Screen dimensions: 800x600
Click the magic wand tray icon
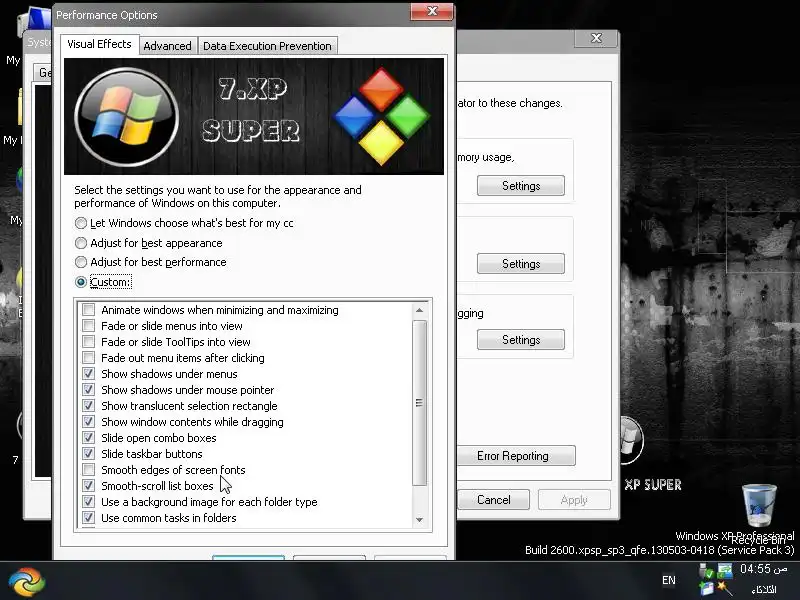tap(724, 588)
